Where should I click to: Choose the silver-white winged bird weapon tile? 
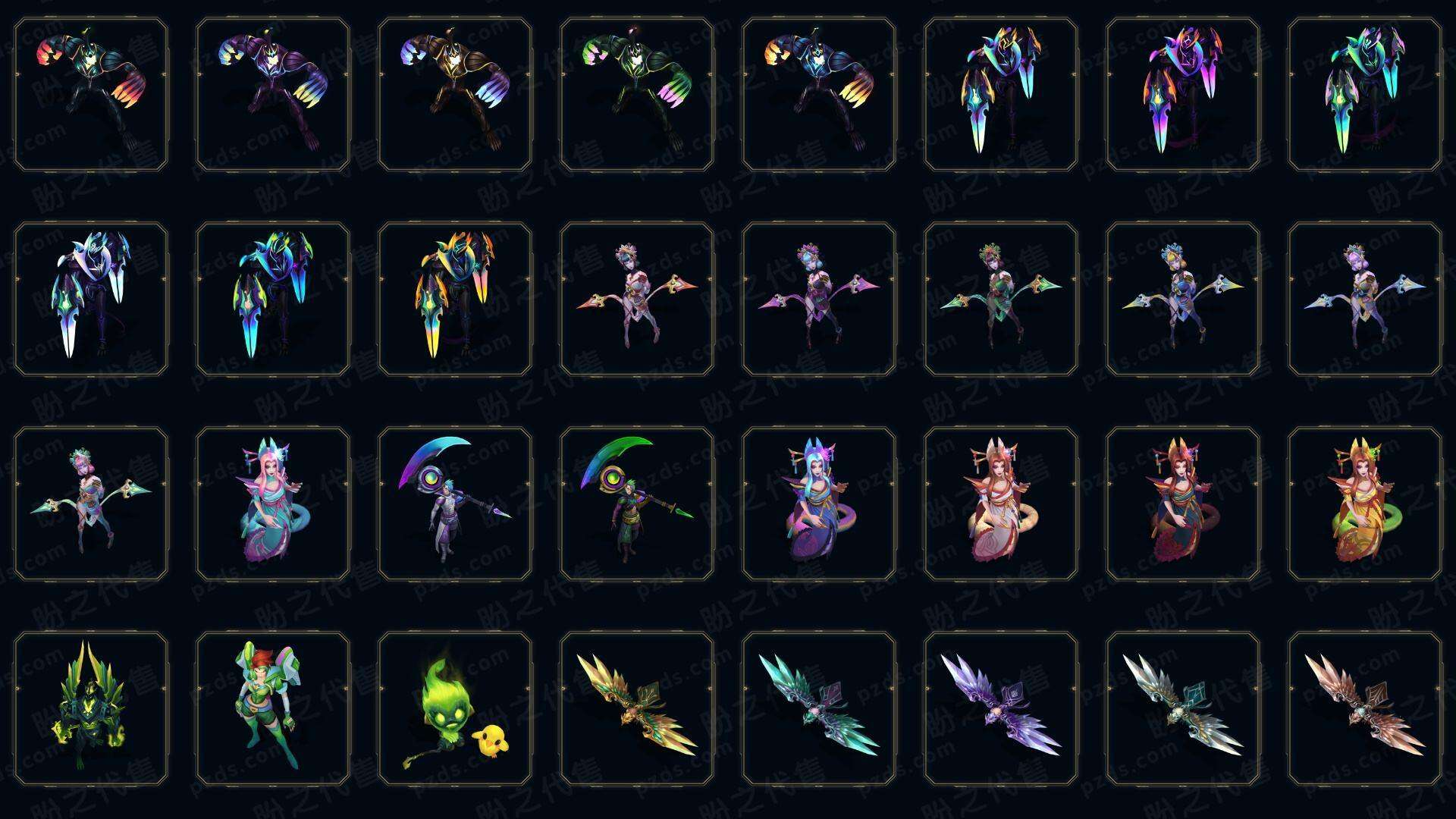[x=1183, y=709]
